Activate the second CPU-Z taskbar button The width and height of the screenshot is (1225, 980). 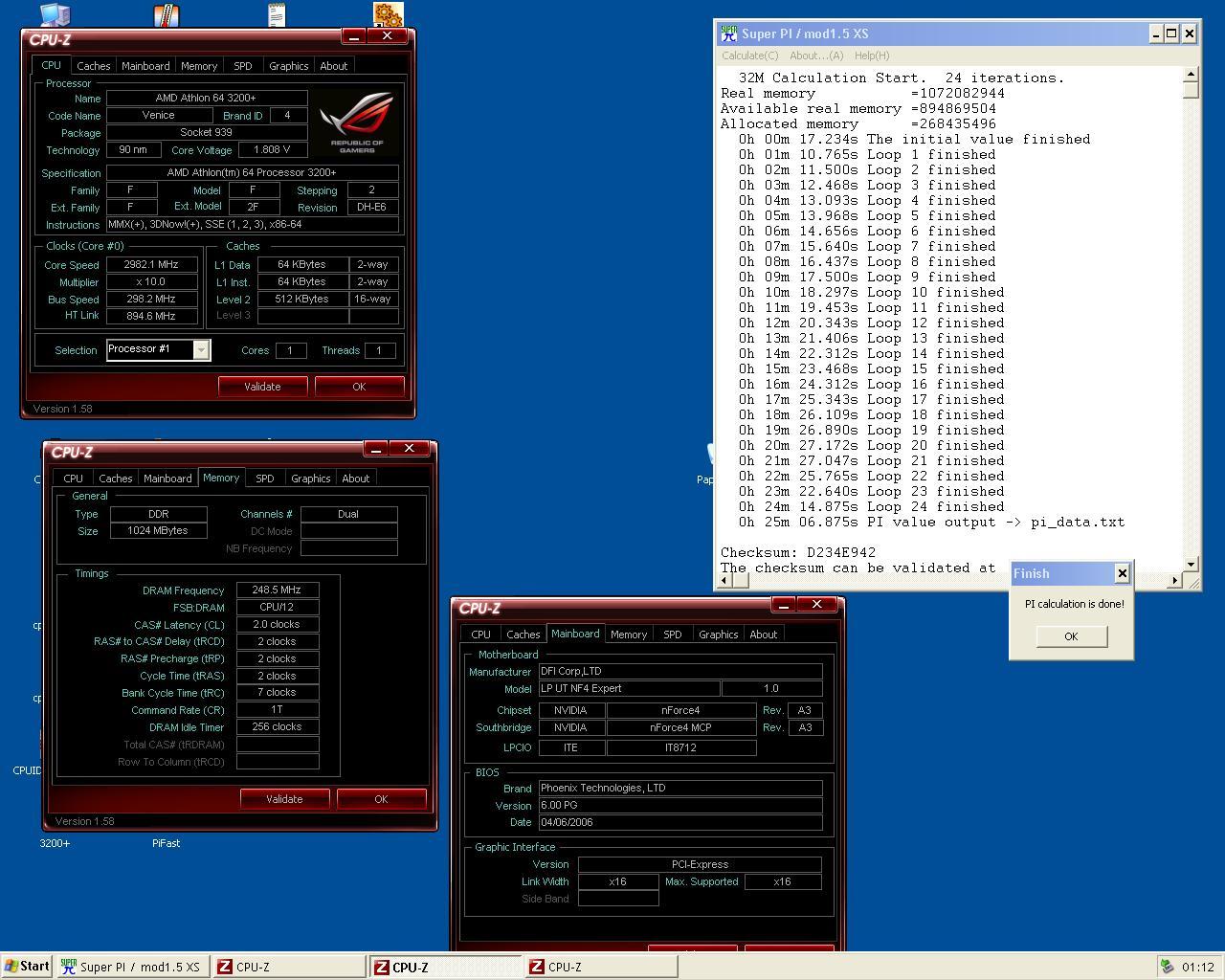click(x=445, y=967)
